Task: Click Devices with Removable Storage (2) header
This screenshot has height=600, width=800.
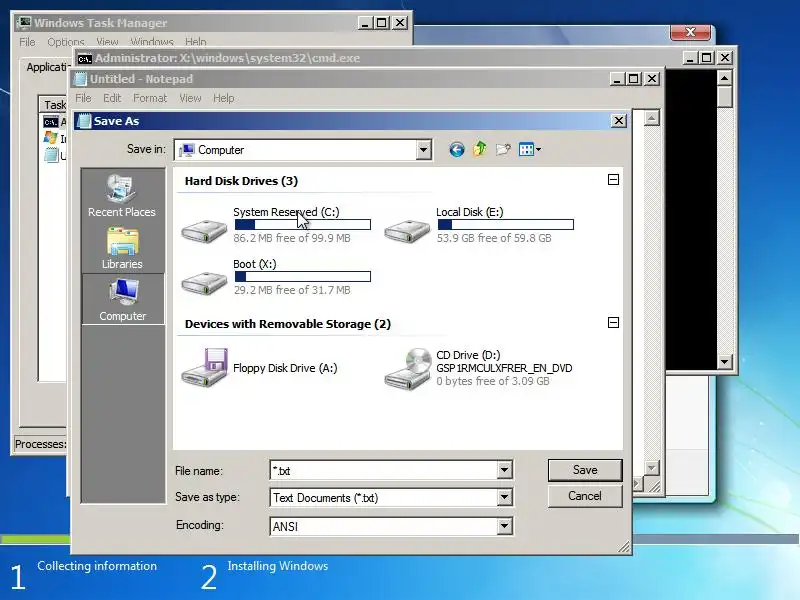Action: click(288, 324)
